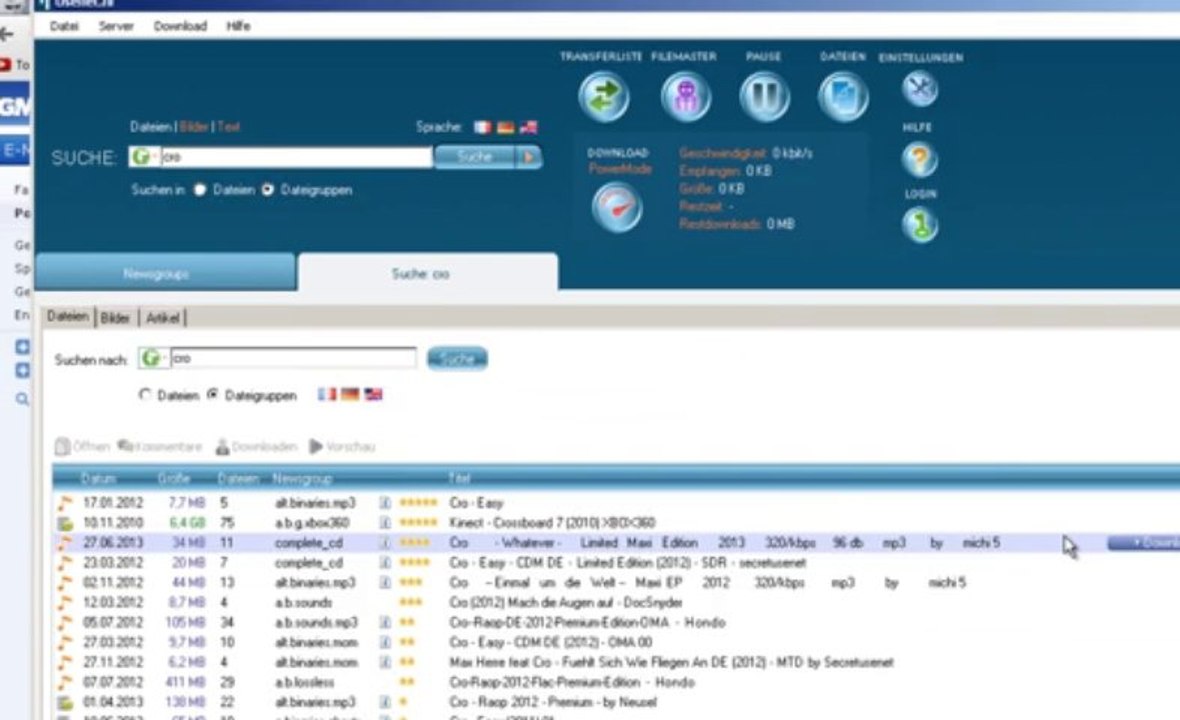Switch to the Suche: cro tab

point(428,274)
